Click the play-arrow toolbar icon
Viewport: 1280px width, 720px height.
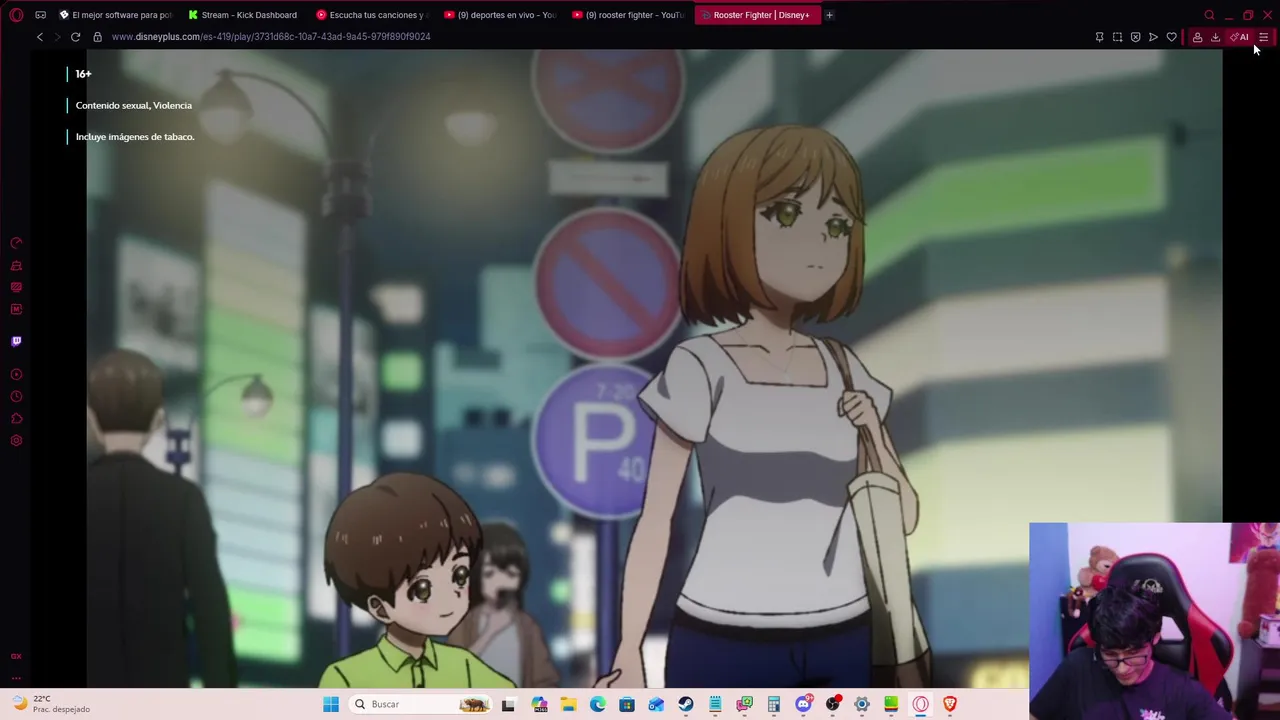[x=1153, y=37]
